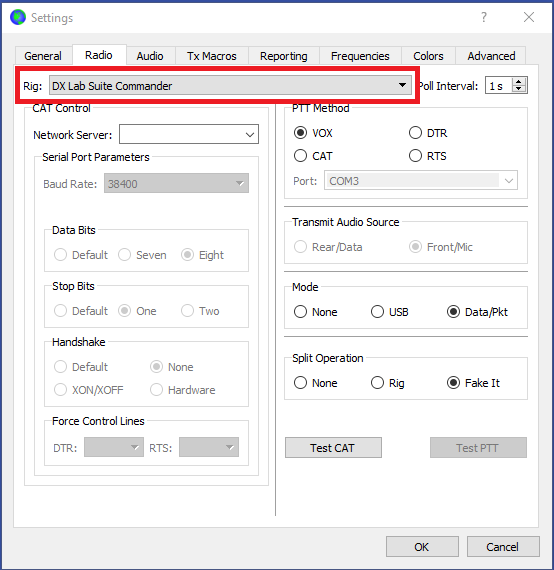Set Split Operation to Fake It
The height and width of the screenshot is (570, 554).
pos(473,383)
